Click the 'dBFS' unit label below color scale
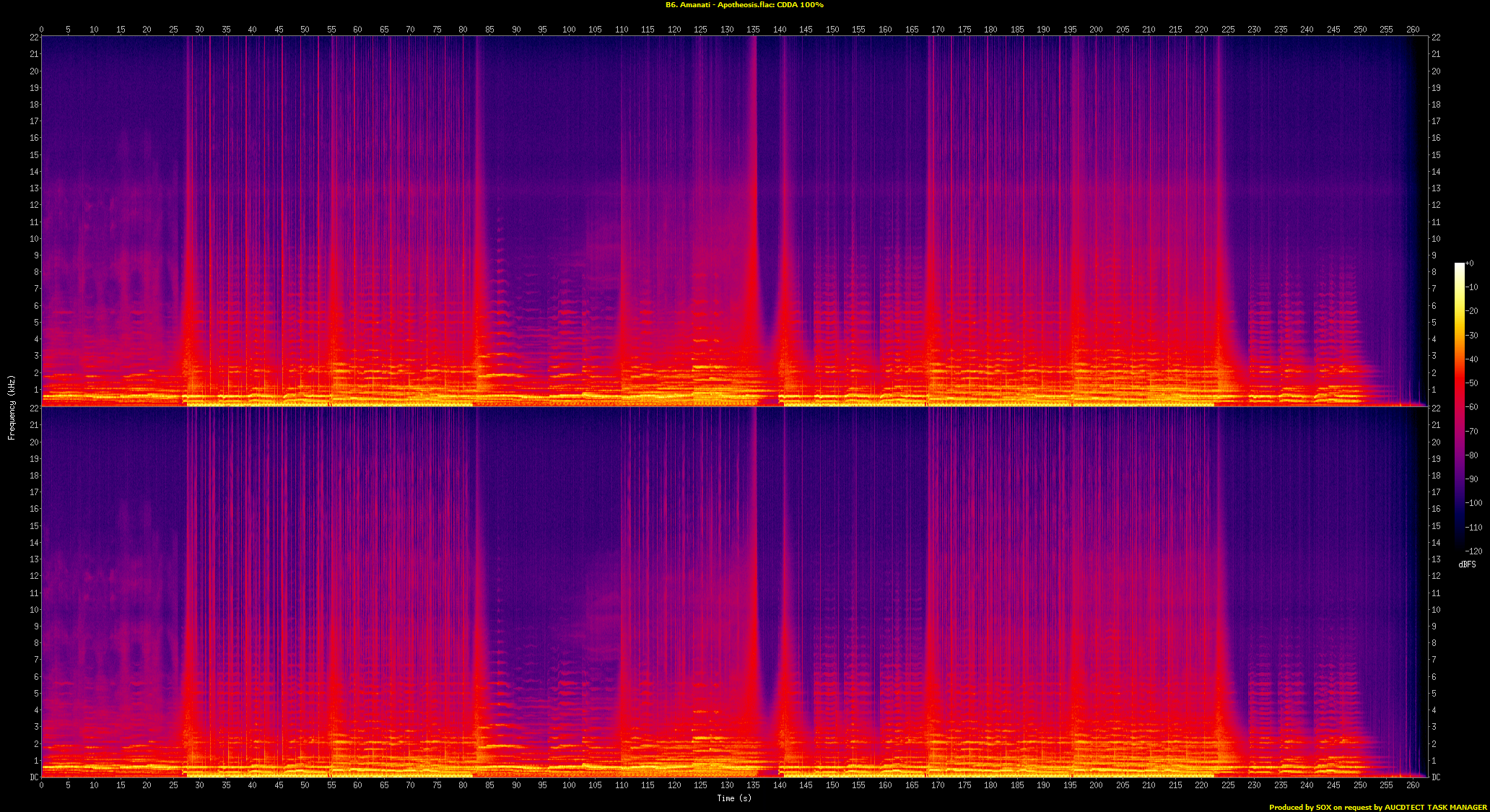The image size is (1490, 812). 1468,564
